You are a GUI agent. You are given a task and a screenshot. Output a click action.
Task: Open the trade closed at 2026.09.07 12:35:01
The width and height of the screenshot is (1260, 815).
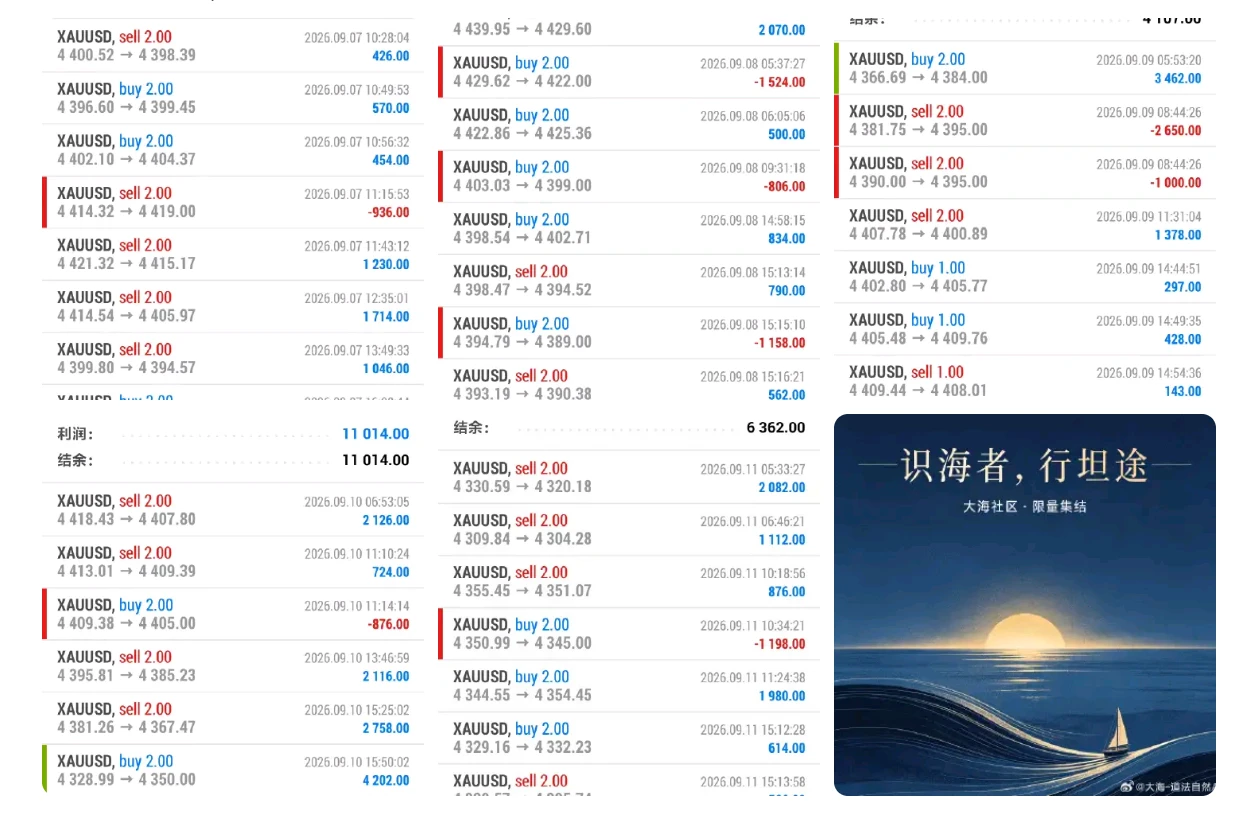pyautogui.click(x=233, y=306)
